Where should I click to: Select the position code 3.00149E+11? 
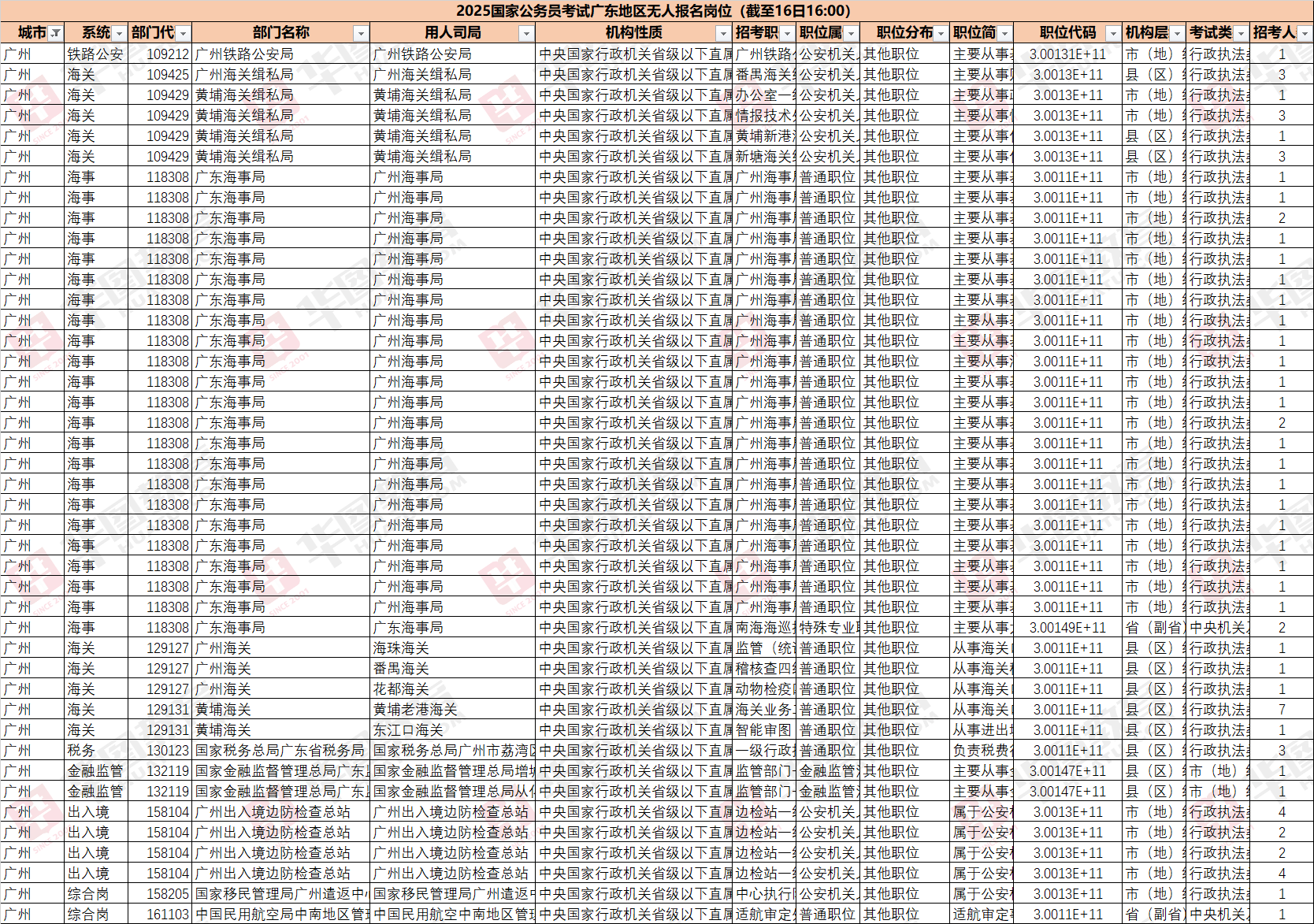[x=1067, y=628]
